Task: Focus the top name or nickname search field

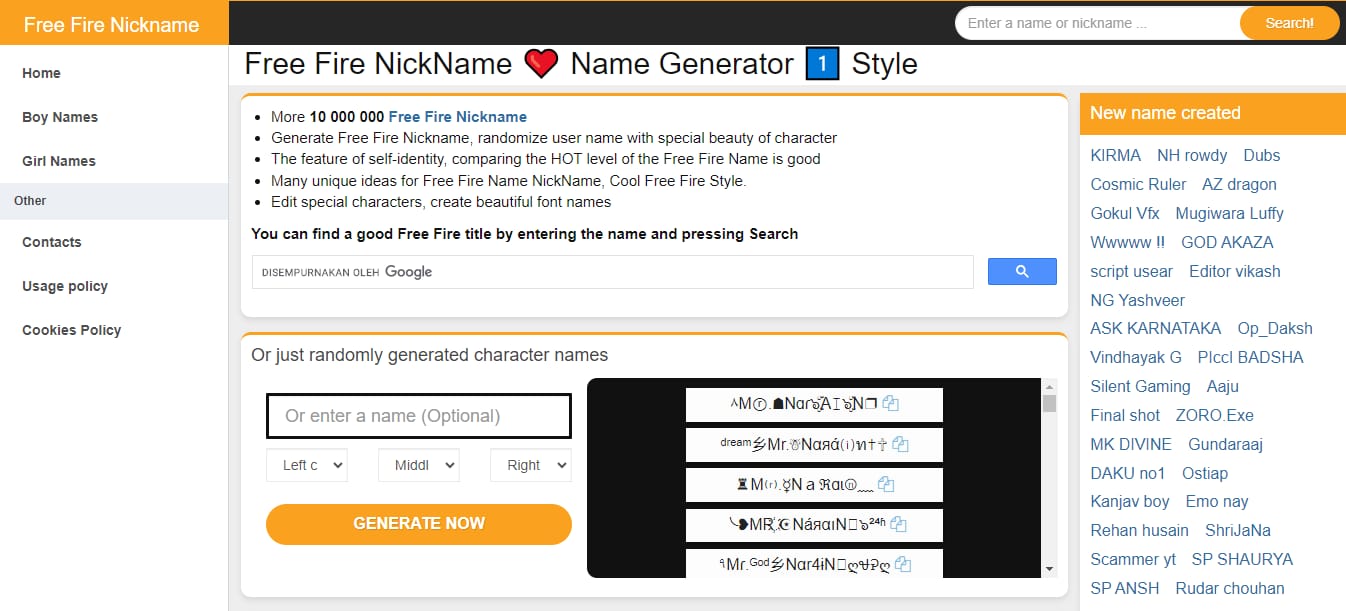Action: coord(1098,23)
